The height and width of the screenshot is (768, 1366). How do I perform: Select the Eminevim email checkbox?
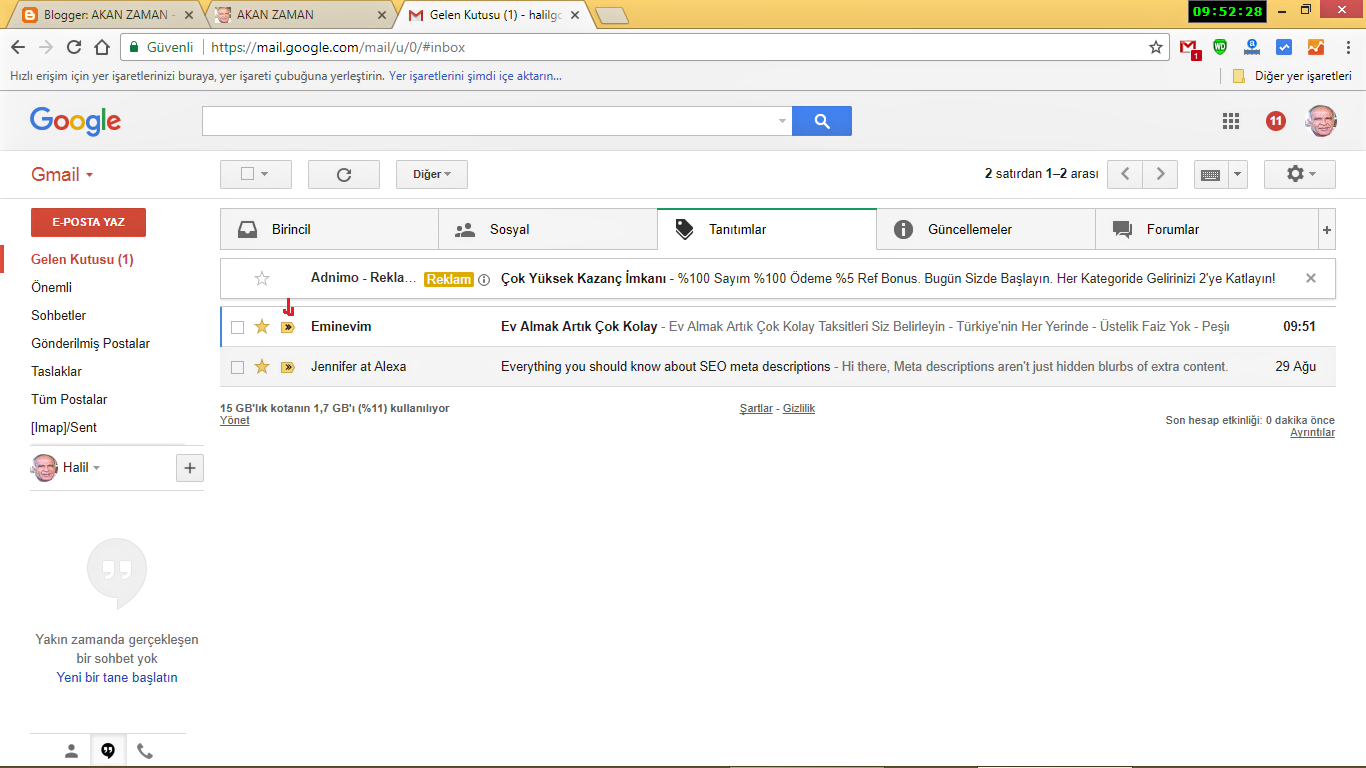tap(237, 327)
